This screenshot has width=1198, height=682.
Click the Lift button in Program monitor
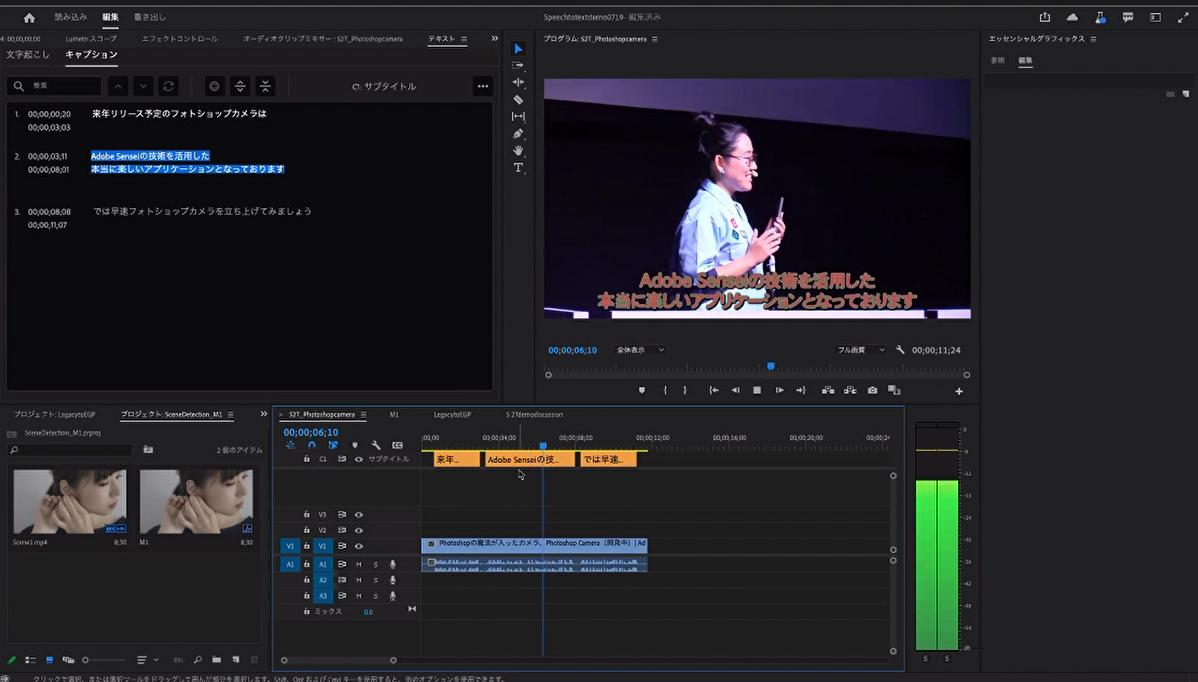point(827,390)
